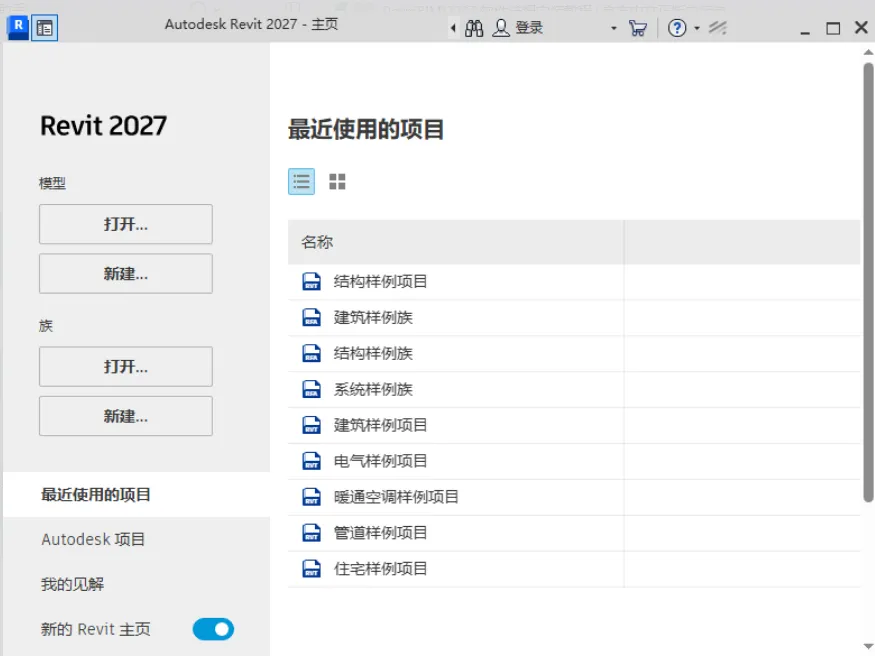Turn off the 新的 Revit 主页 switch
Image resolution: width=875 pixels, height=656 pixels.
coord(213,629)
